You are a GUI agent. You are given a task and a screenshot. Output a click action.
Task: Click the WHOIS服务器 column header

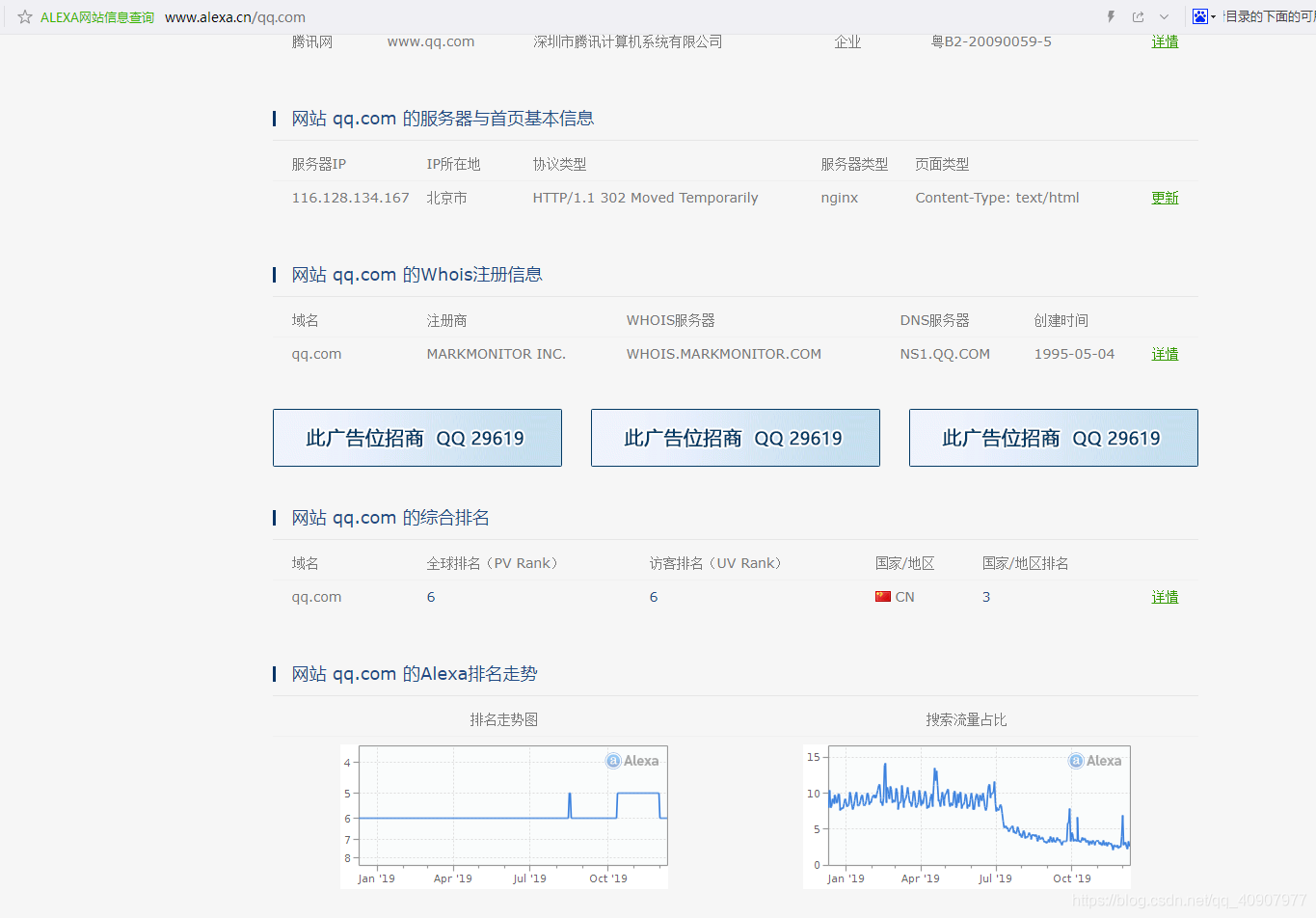pyautogui.click(x=671, y=320)
